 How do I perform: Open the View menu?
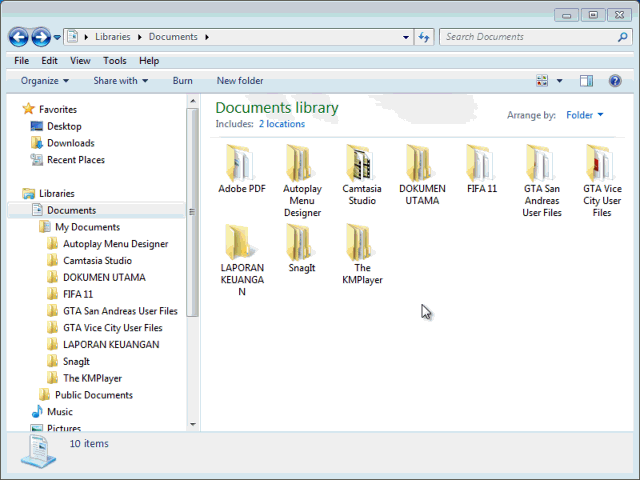[x=80, y=61]
